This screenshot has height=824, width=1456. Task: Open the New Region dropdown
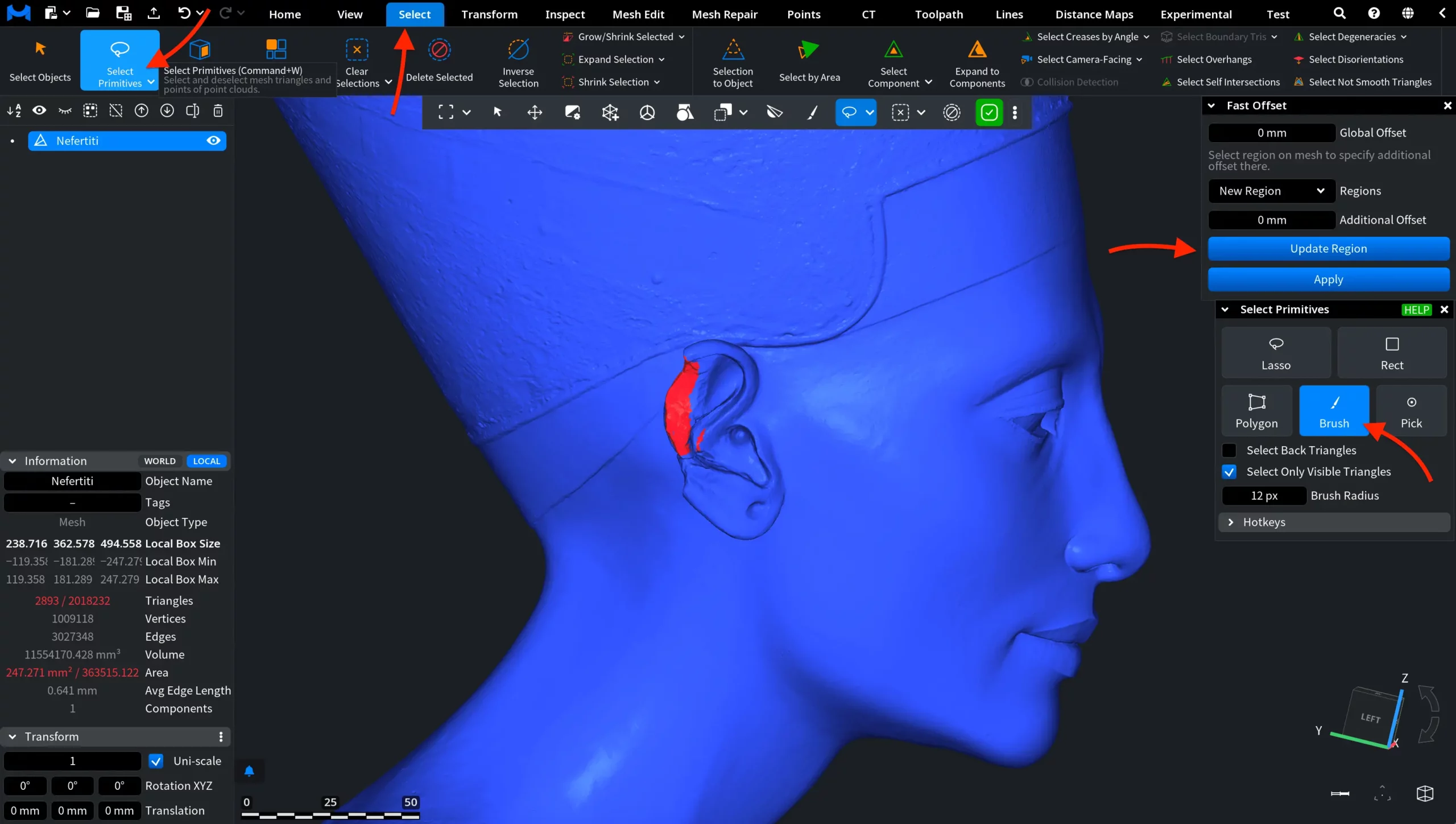point(1272,191)
